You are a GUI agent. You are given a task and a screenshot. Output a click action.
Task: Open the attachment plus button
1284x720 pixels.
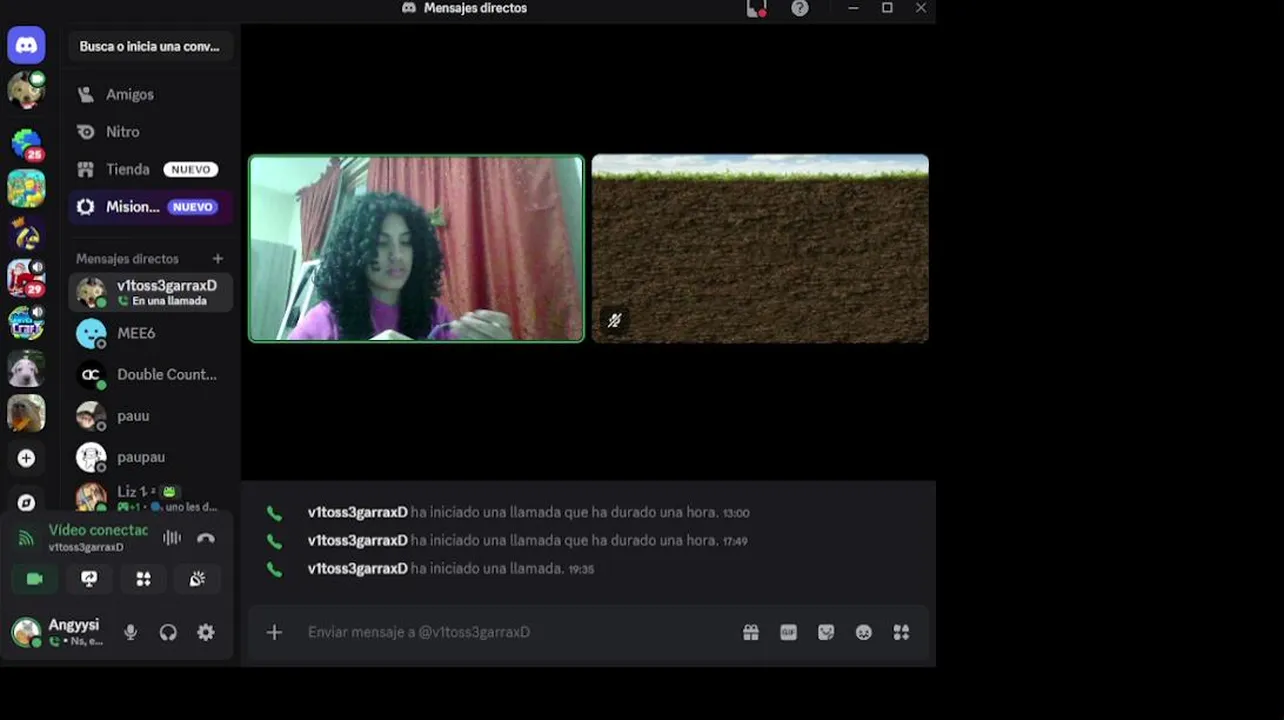point(274,632)
